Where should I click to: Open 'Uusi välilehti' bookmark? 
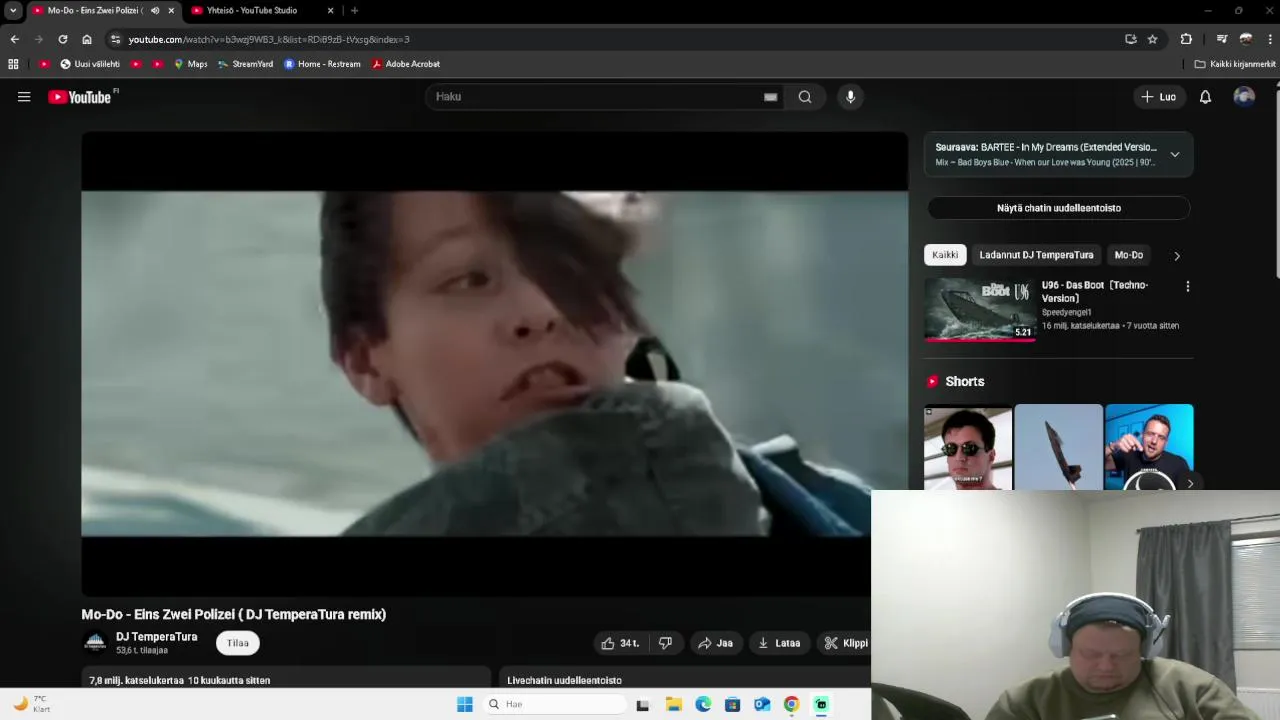pyautogui.click(x=90, y=64)
